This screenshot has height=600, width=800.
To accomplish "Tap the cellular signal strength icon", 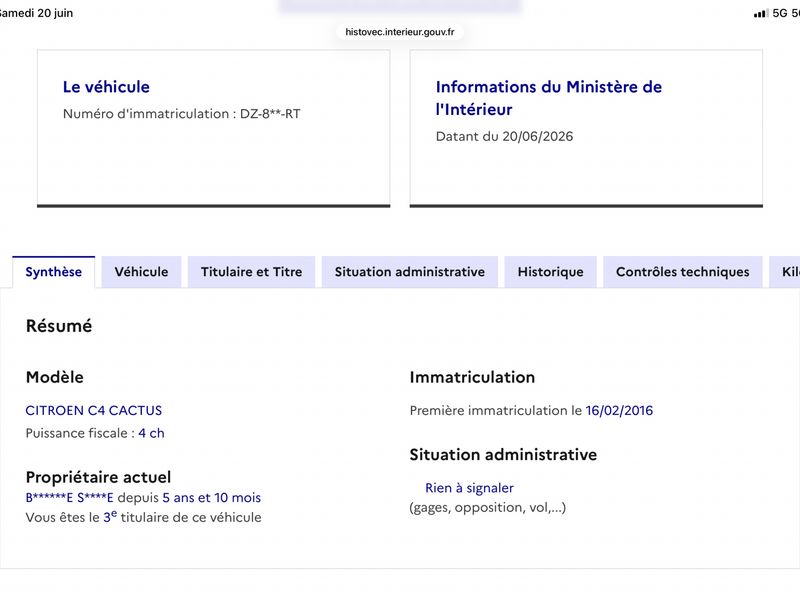I will click(761, 13).
